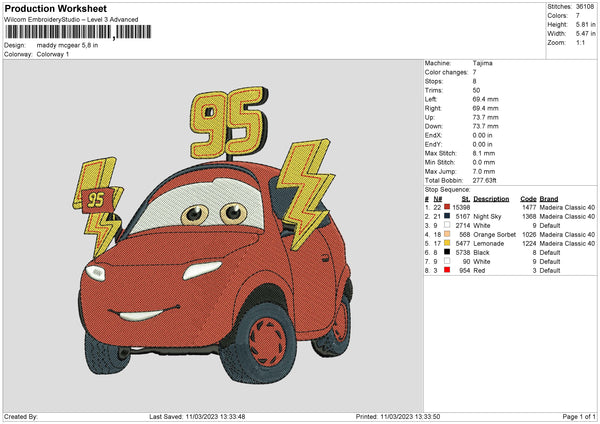Click the 'Page 1 of 1' footer indicator
The width and height of the screenshot is (600, 424).
point(579,416)
